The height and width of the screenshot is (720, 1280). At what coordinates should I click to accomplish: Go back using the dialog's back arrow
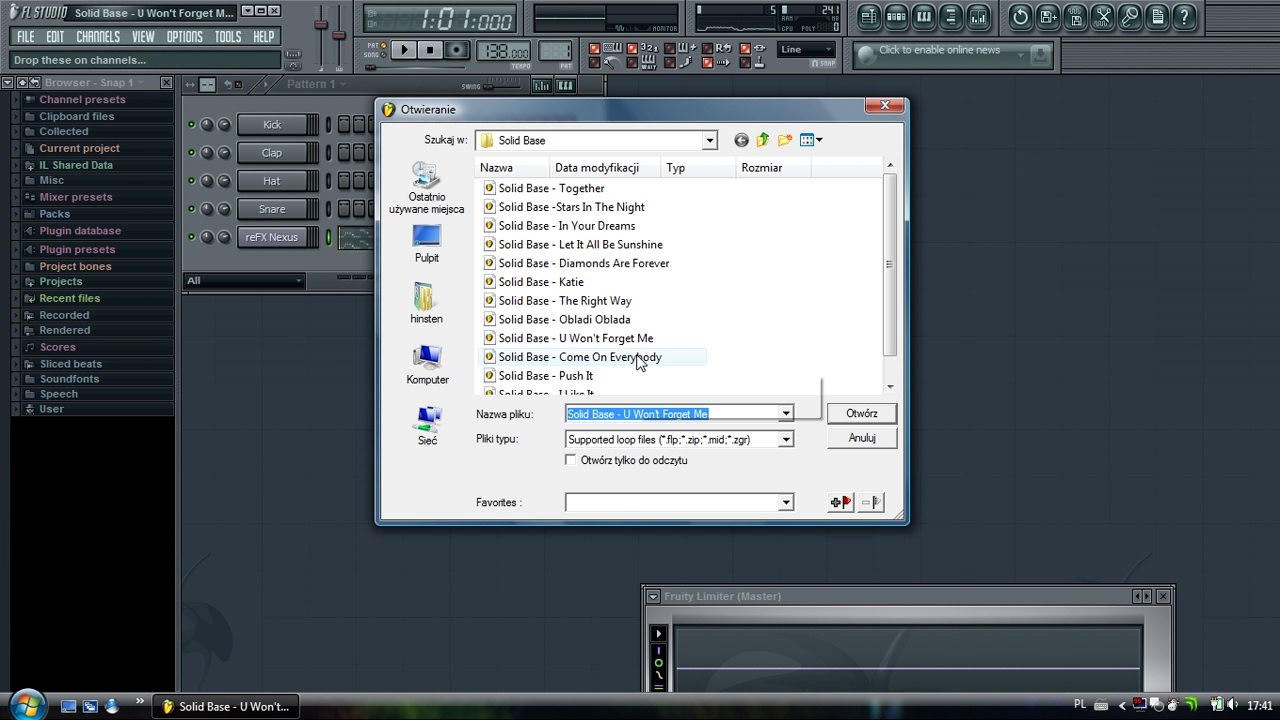click(741, 140)
